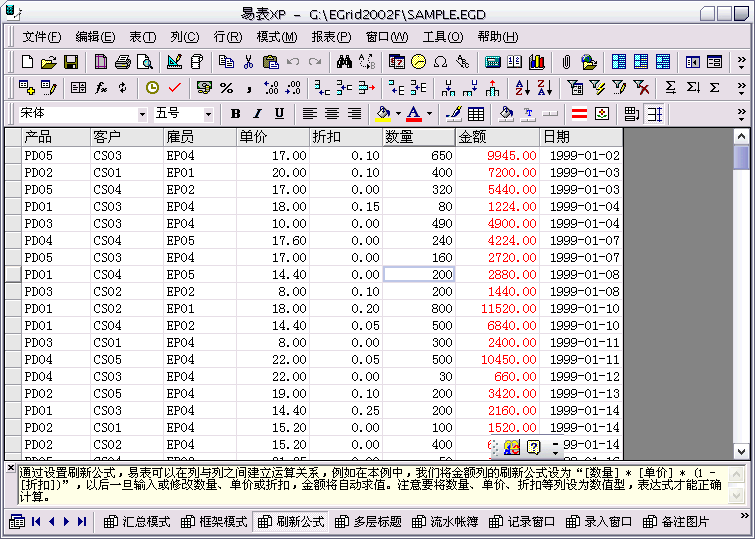
Task: Open the 五号 font size dropdown
Action: pyautogui.click(x=208, y=114)
